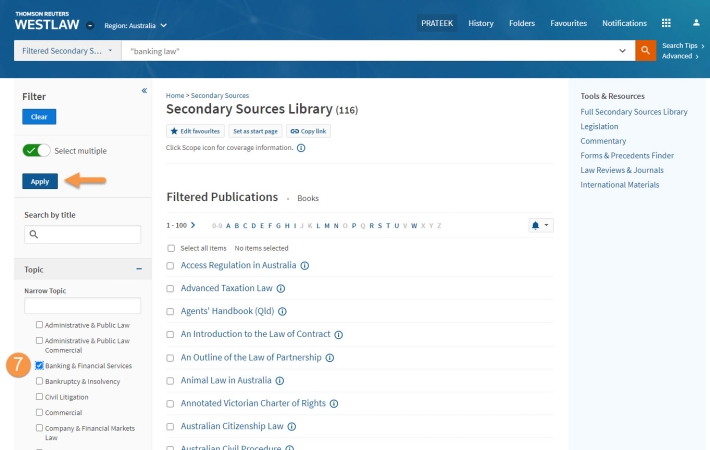Image resolution: width=710 pixels, height=450 pixels.
Task: Check Bankruptcy & Insolvency topic
Action: tap(39, 381)
